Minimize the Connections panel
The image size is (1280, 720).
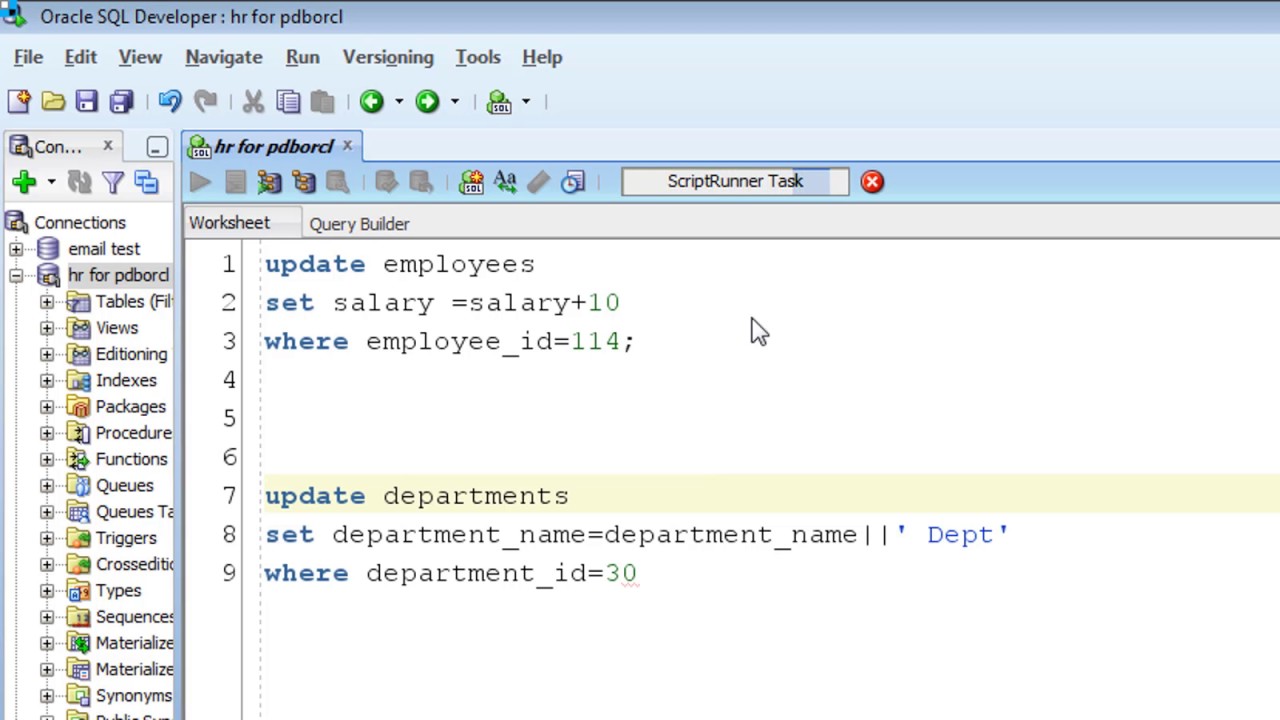point(157,147)
